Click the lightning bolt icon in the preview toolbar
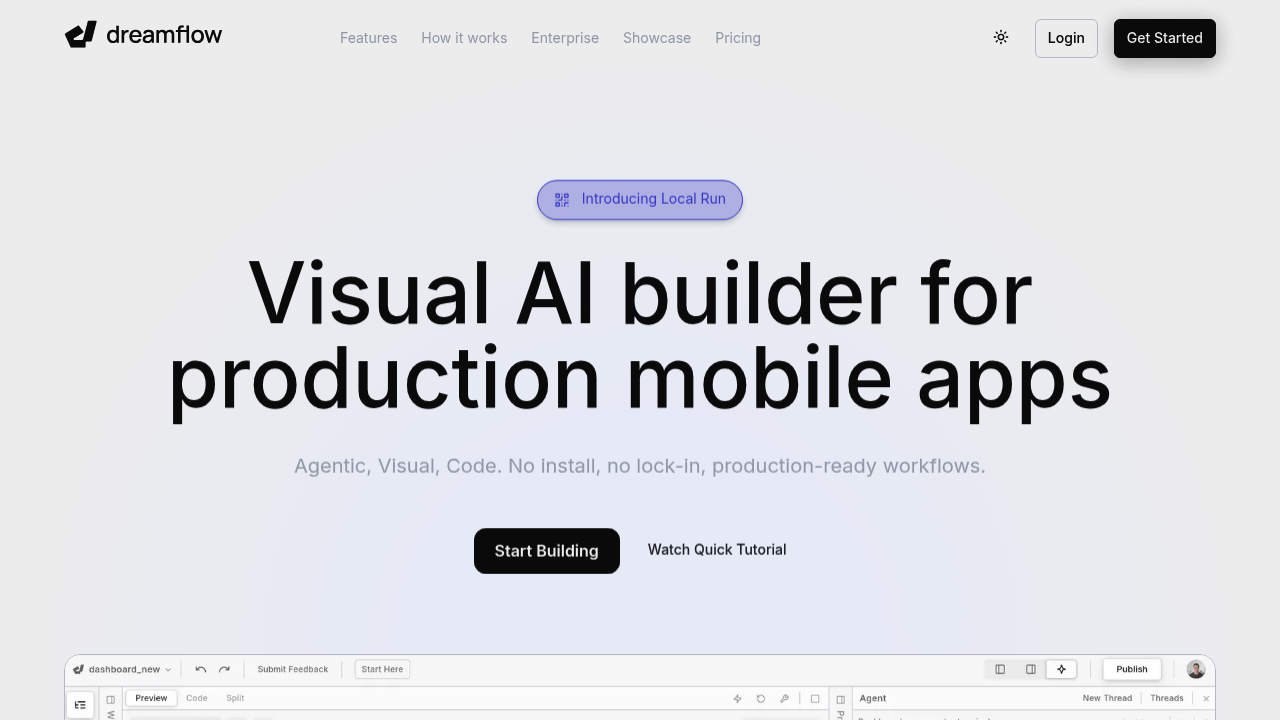 tap(738, 699)
